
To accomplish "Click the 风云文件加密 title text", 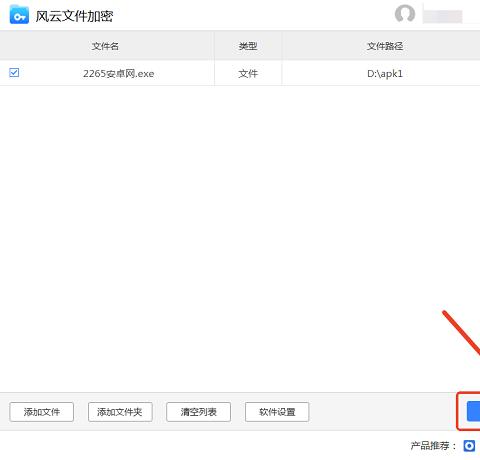I will [74, 16].
